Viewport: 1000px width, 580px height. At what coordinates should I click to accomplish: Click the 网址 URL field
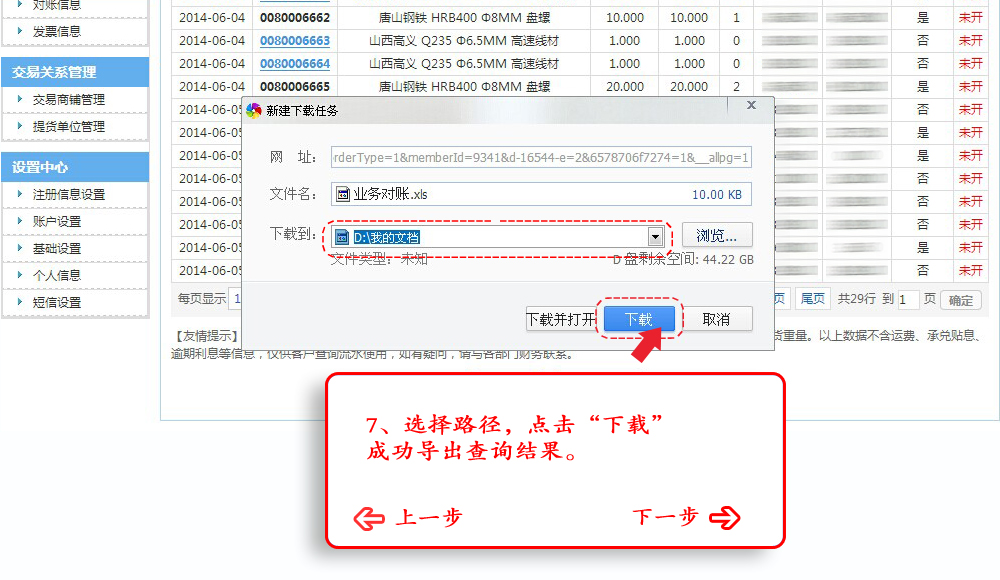pyautogui.click(x=541, y=157)
